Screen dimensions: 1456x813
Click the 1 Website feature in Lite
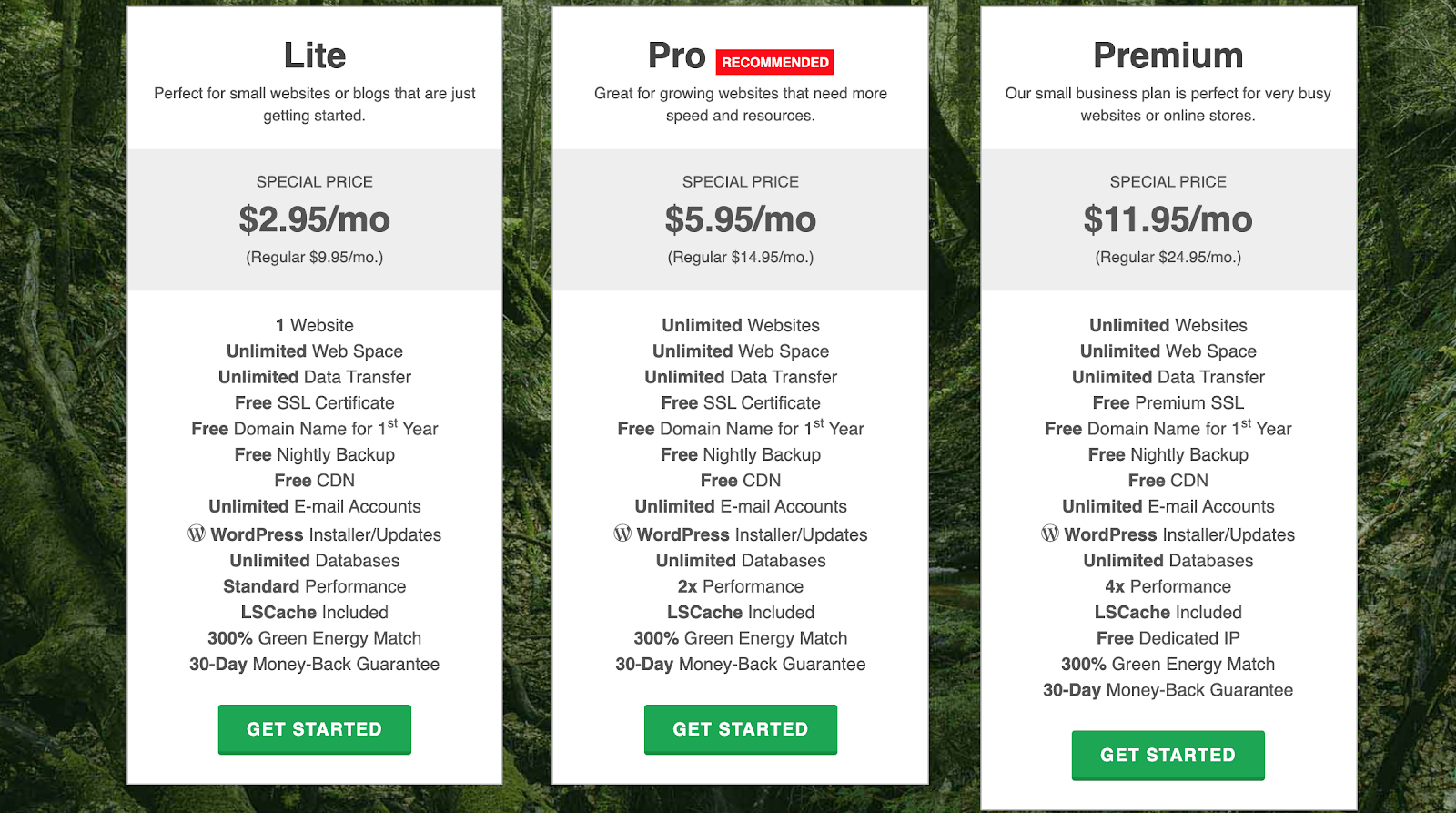pos(315,325)
